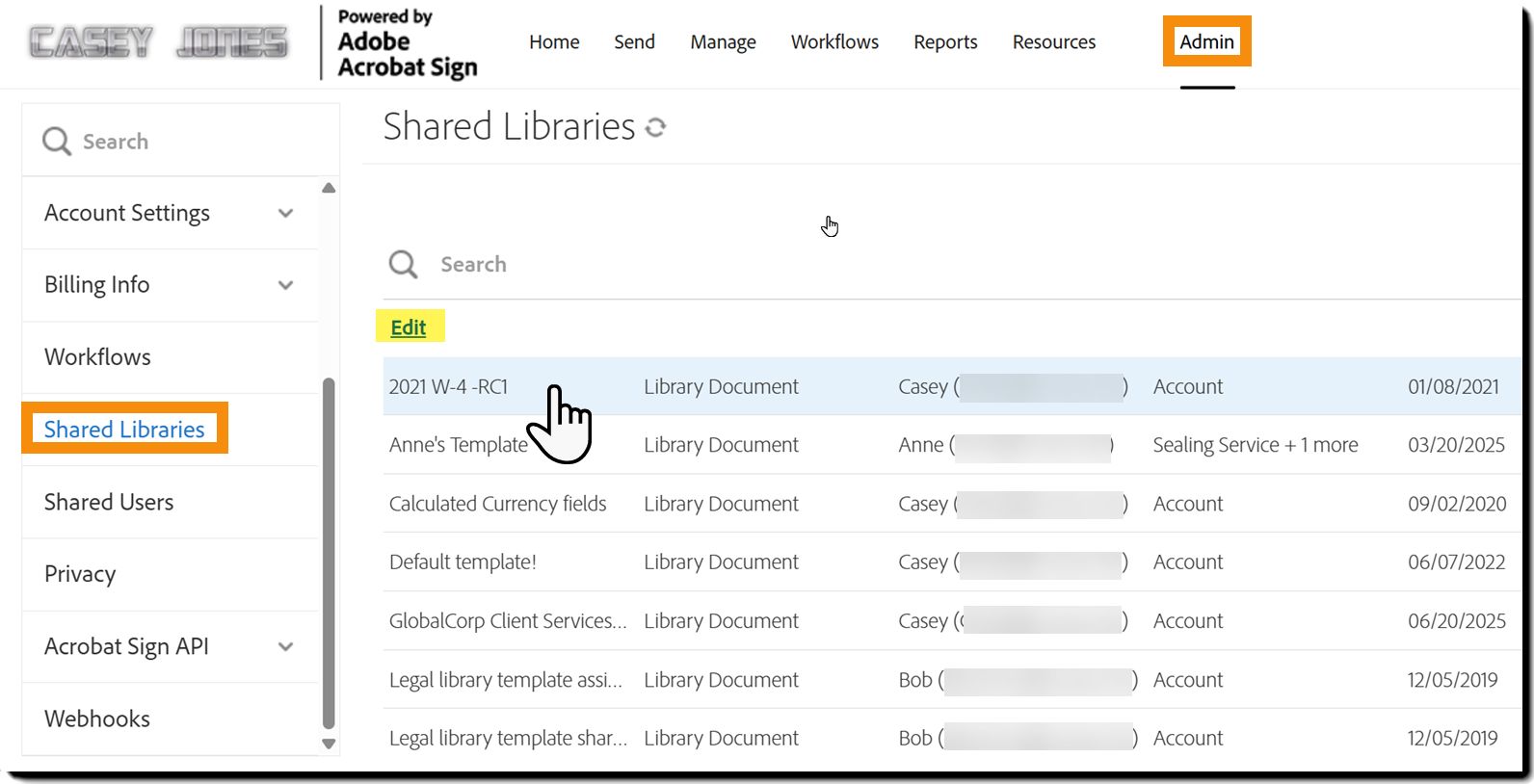Open the Admin tab
Image resolution: width=1534 pixels, height=784 pixels.
[1206, 41]
